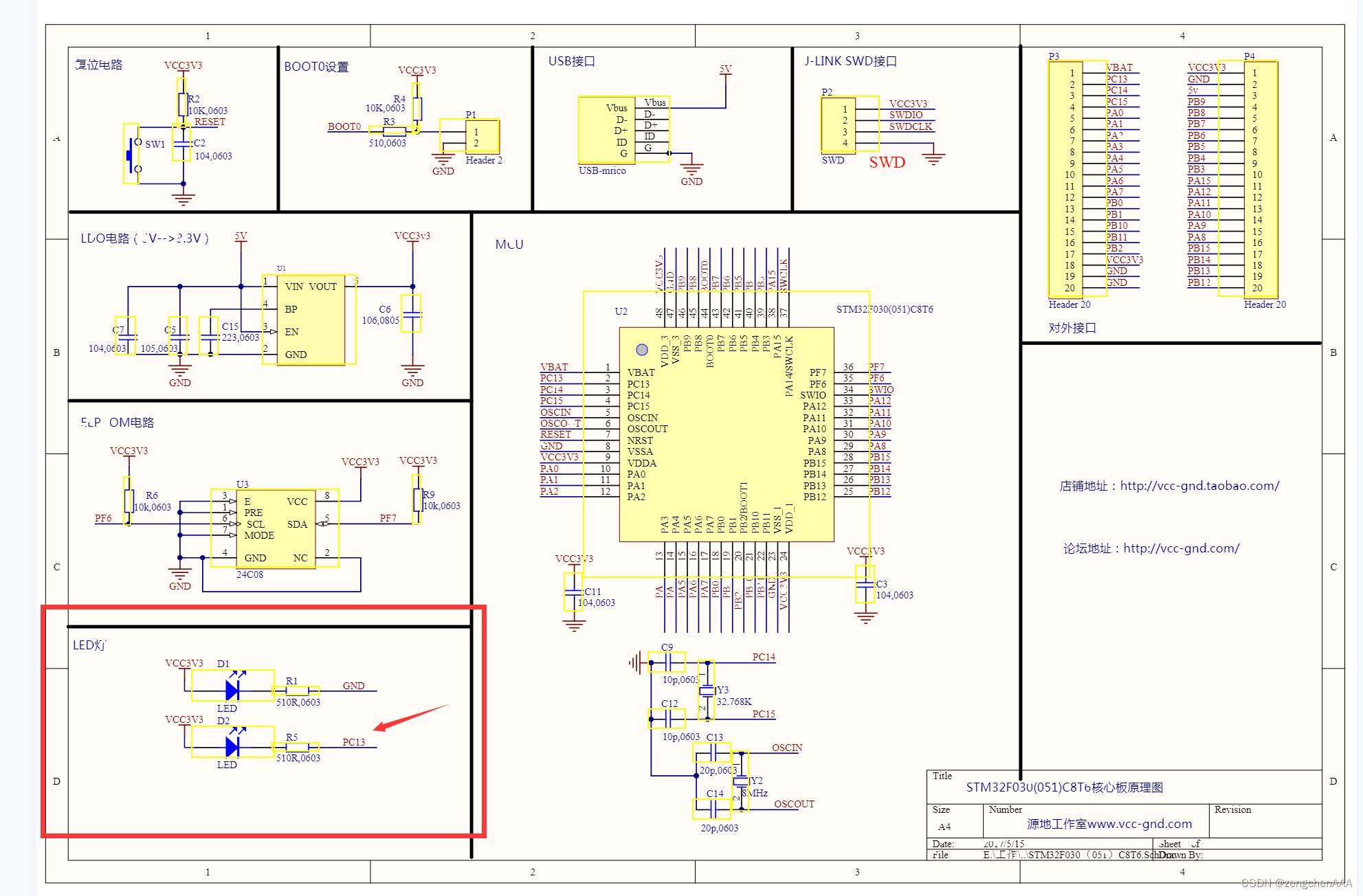
Task: Click the PF6 net label near R6
Action: (103, 518)
